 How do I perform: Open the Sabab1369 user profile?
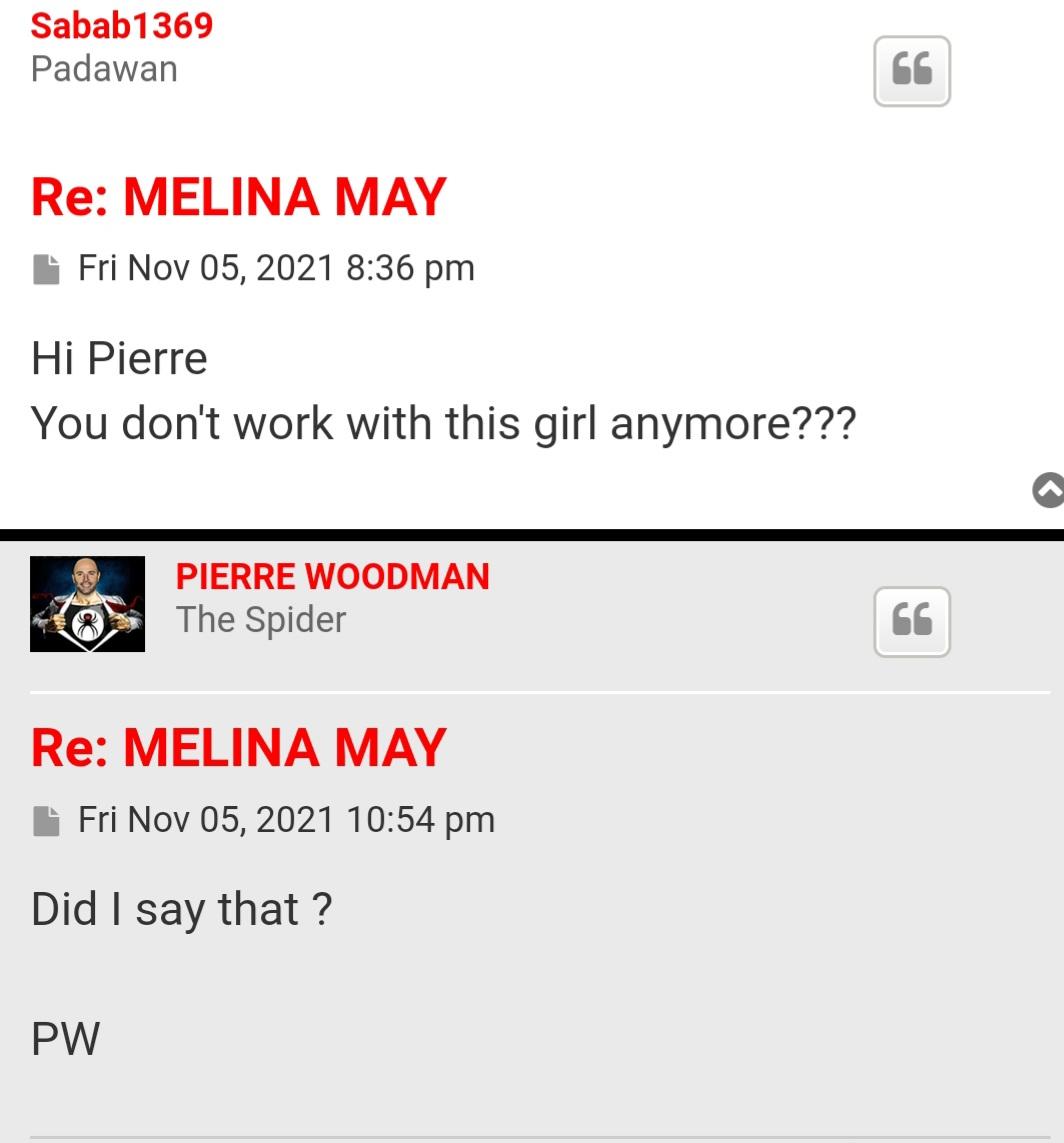122,25
